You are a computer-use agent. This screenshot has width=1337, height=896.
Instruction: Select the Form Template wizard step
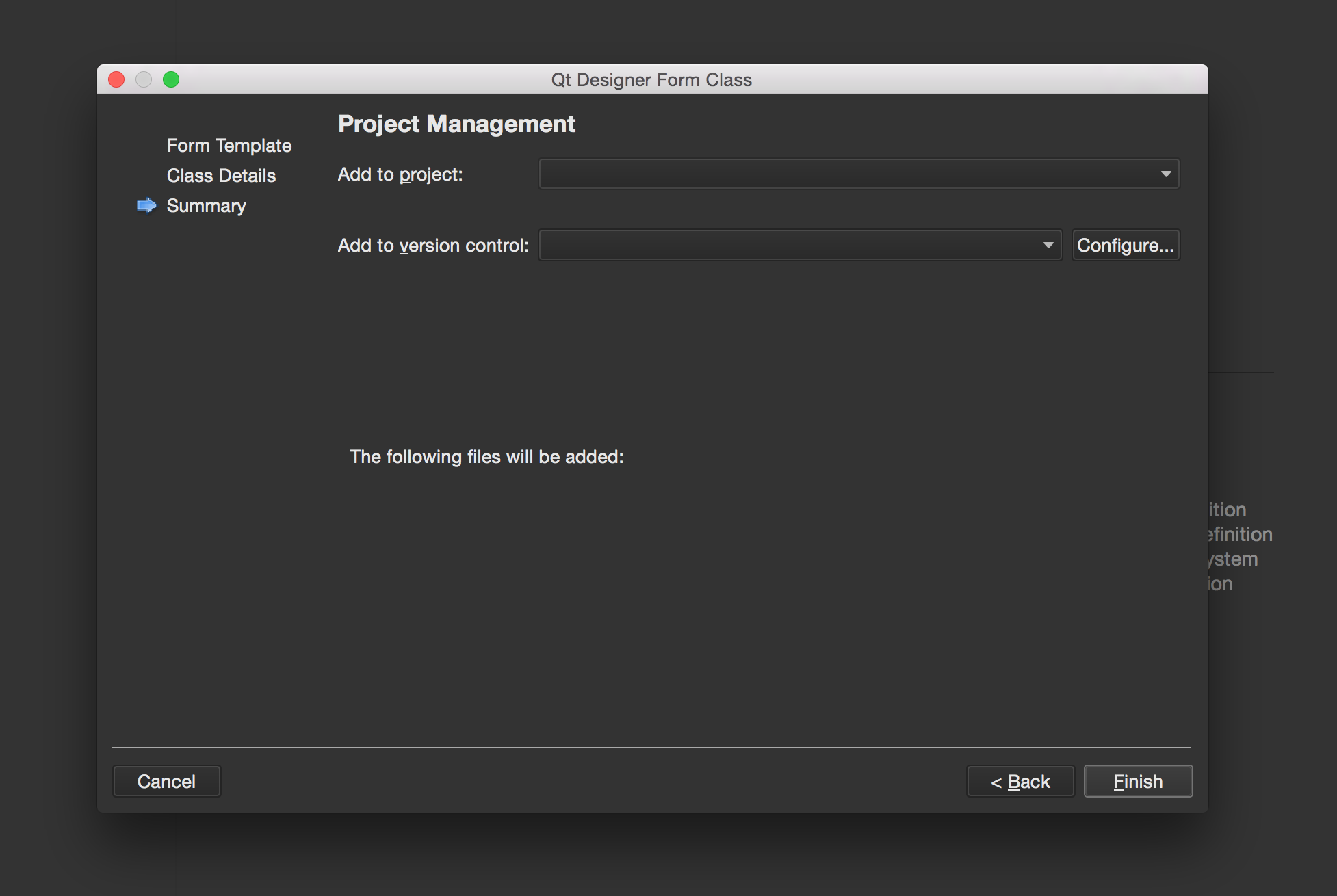pos(229,146)
